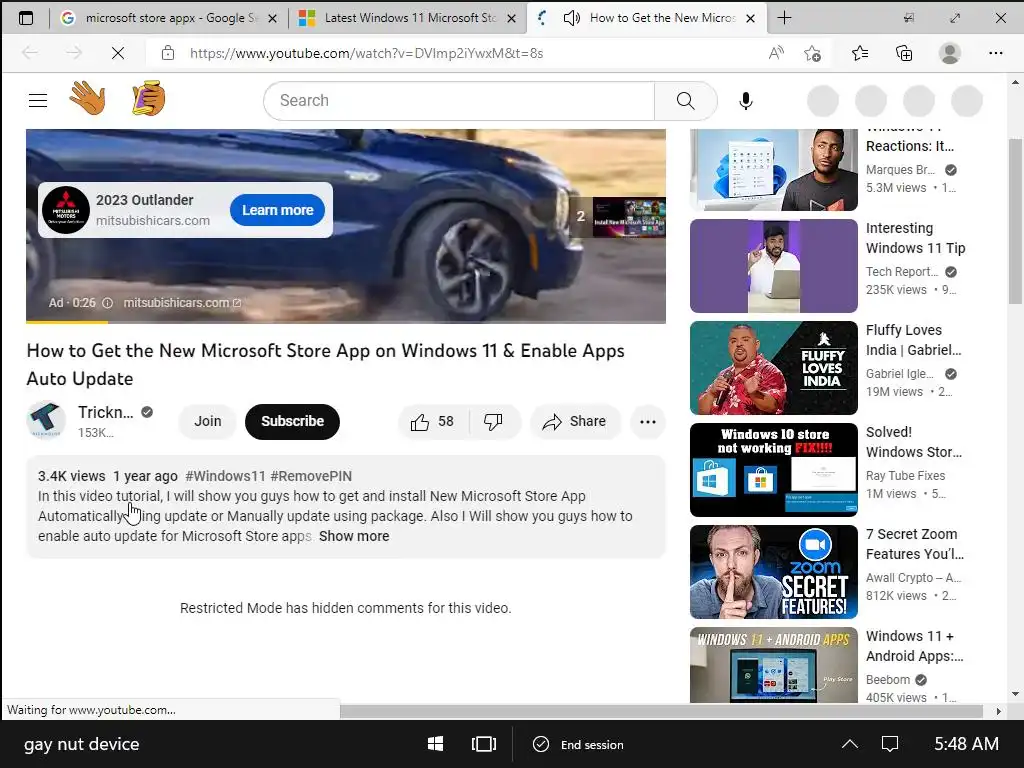Open Edge Settings and more ellipsis

(x=995, y=54)
